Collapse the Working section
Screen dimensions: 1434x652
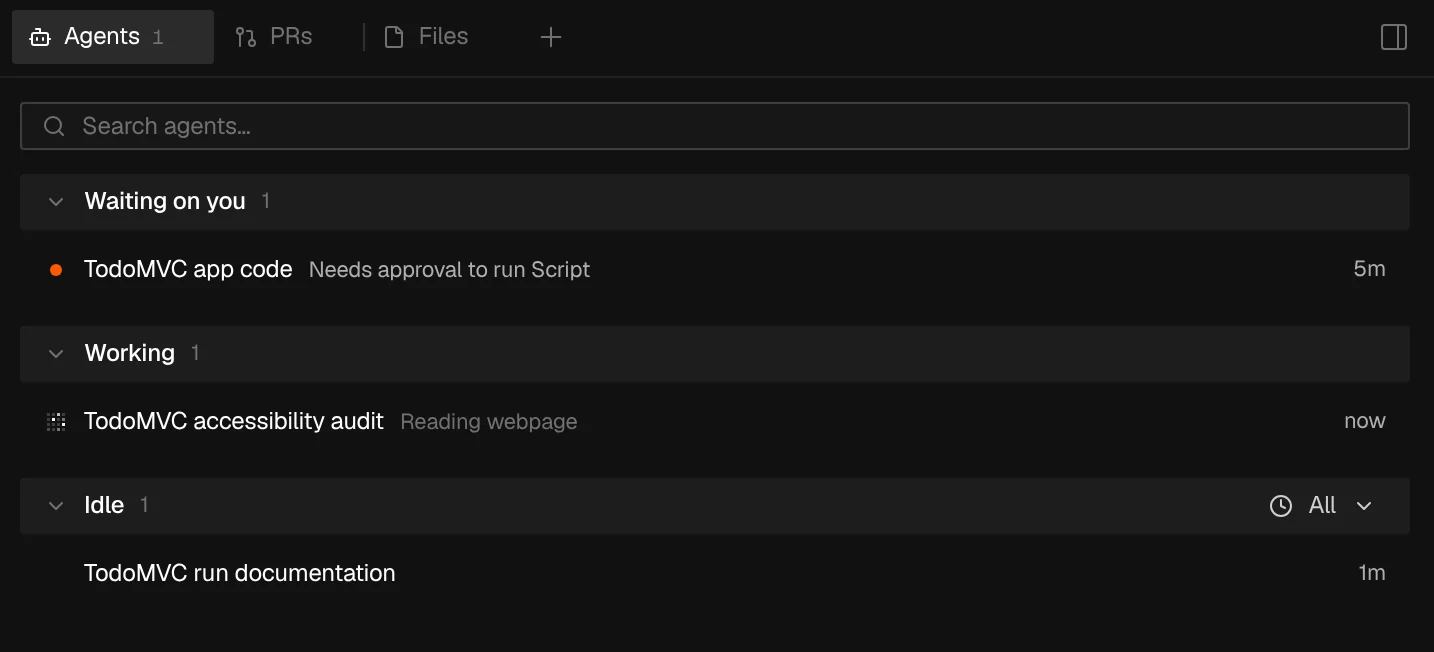(56, 354)
